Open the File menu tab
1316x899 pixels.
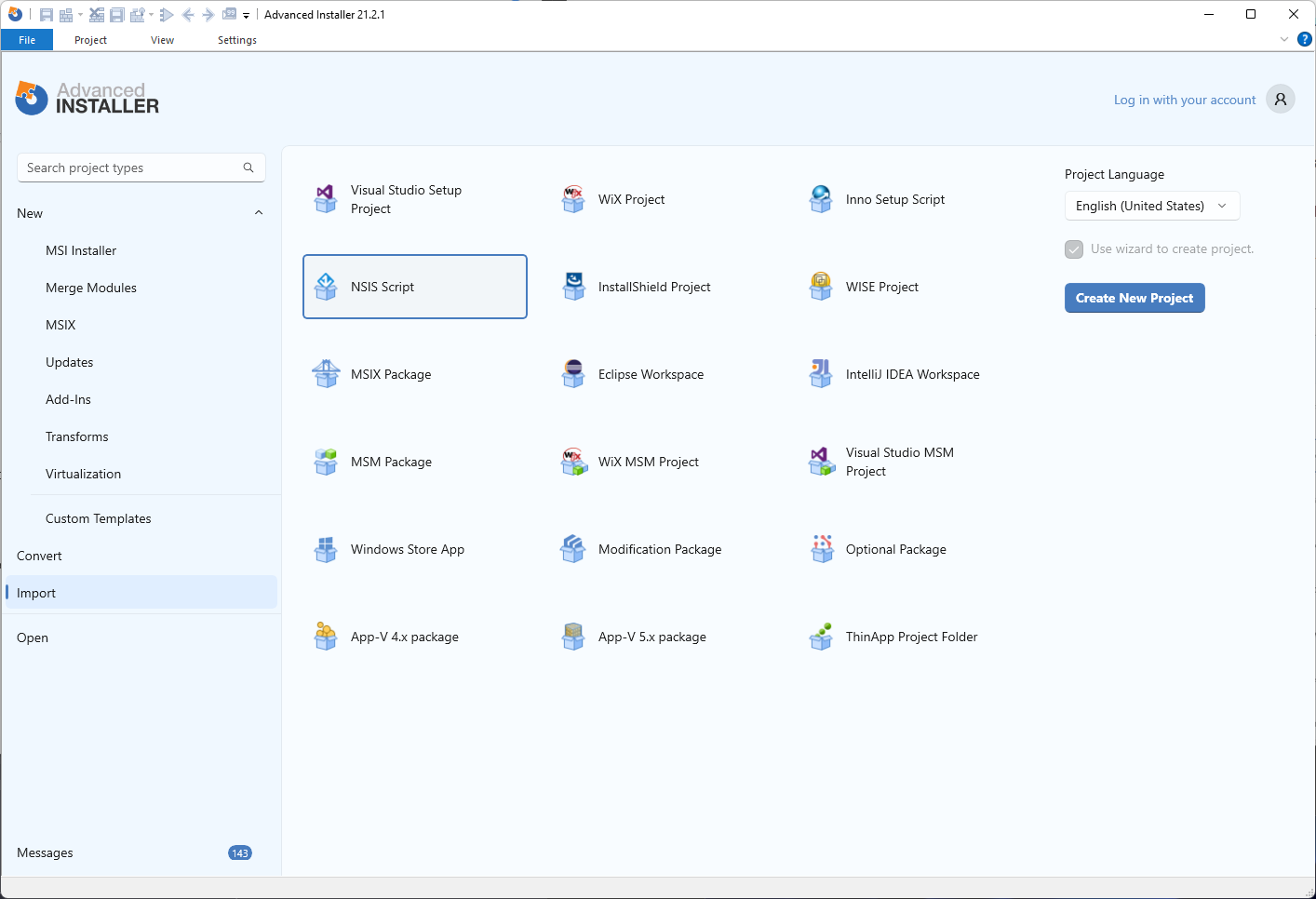point(27,40)
